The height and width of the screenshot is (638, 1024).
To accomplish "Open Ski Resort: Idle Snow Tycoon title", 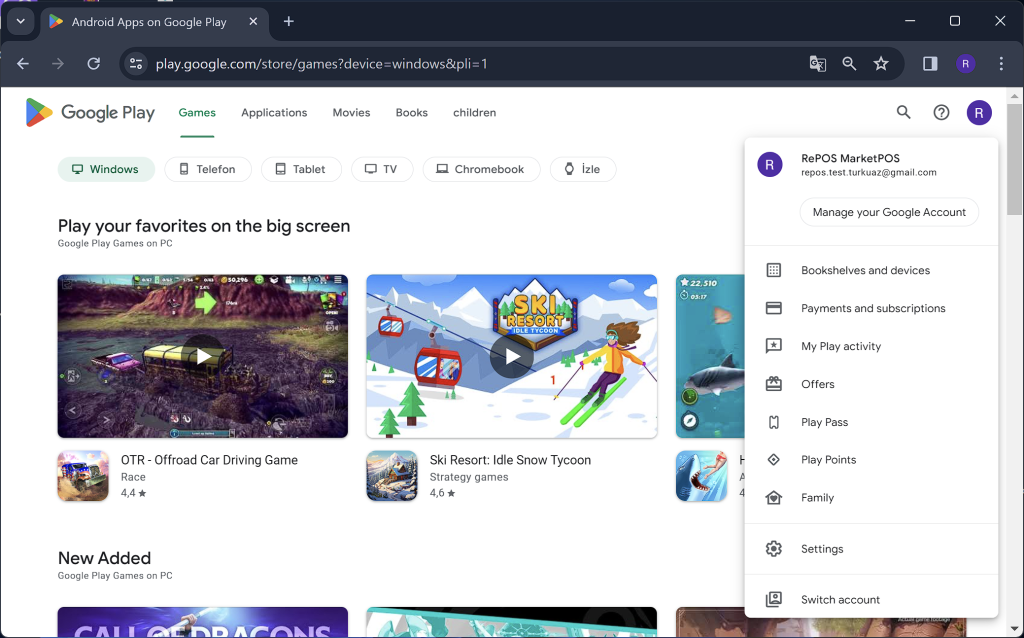I will [x=510, y=460].
